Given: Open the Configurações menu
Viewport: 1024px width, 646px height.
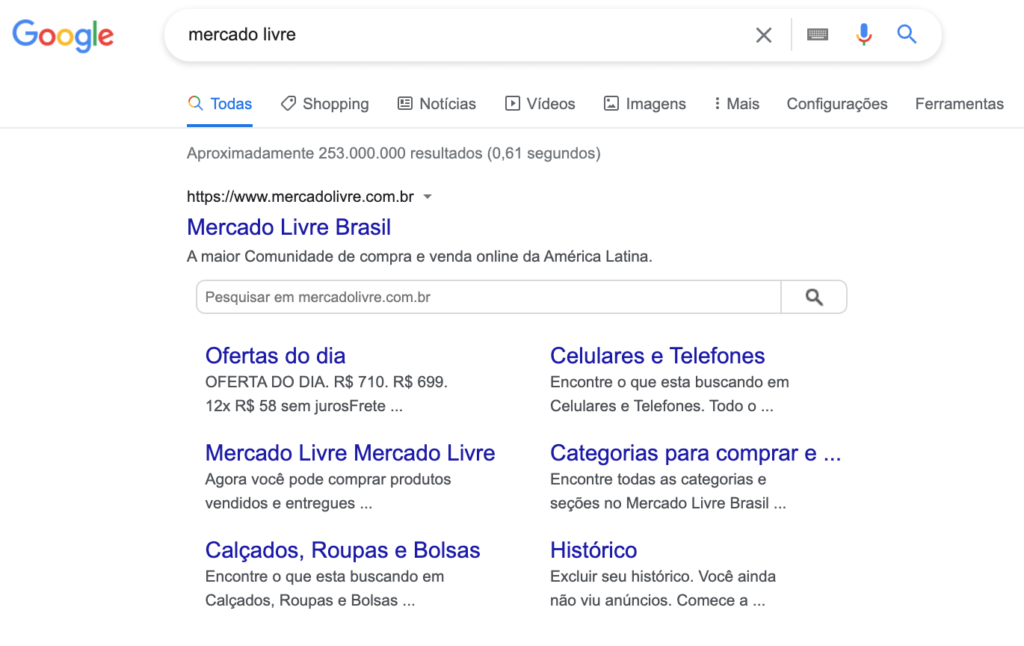Looking at the screenshot, I should (x=837, y=104).
